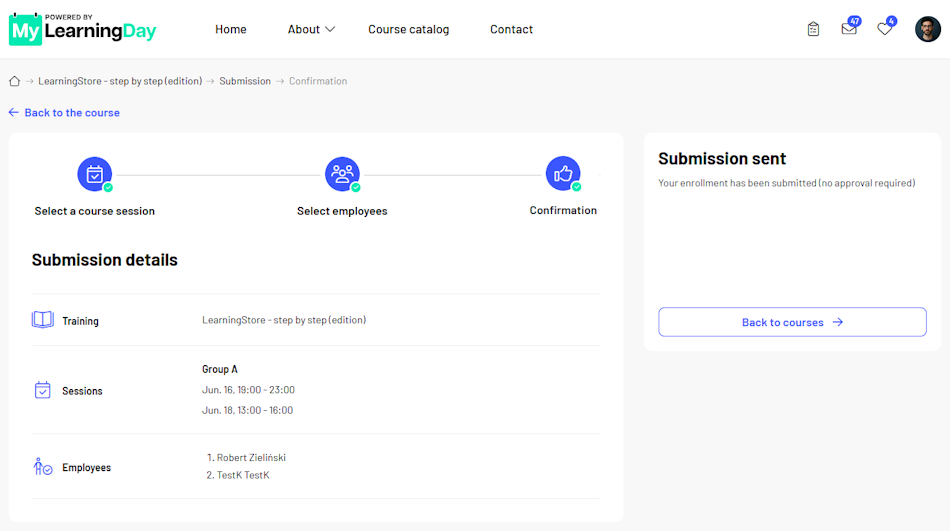Select the employees group step icon
Image resolution: width=950 pixels, height=531 pixels.
(x=342, y=174)
